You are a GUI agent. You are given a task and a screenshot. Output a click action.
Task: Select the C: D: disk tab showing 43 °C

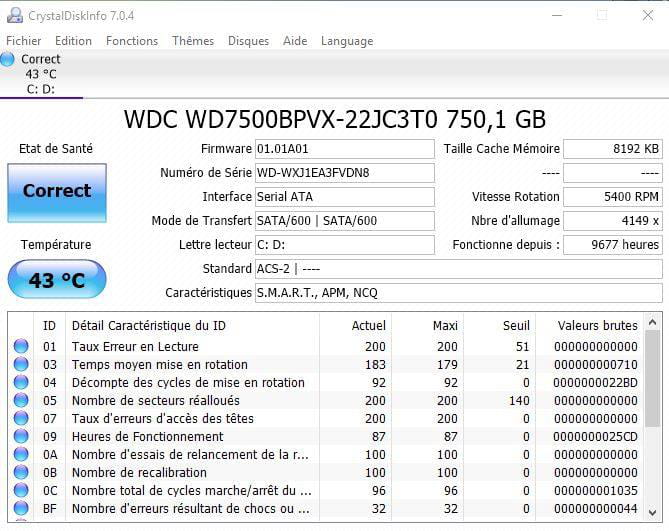[41, 74]
